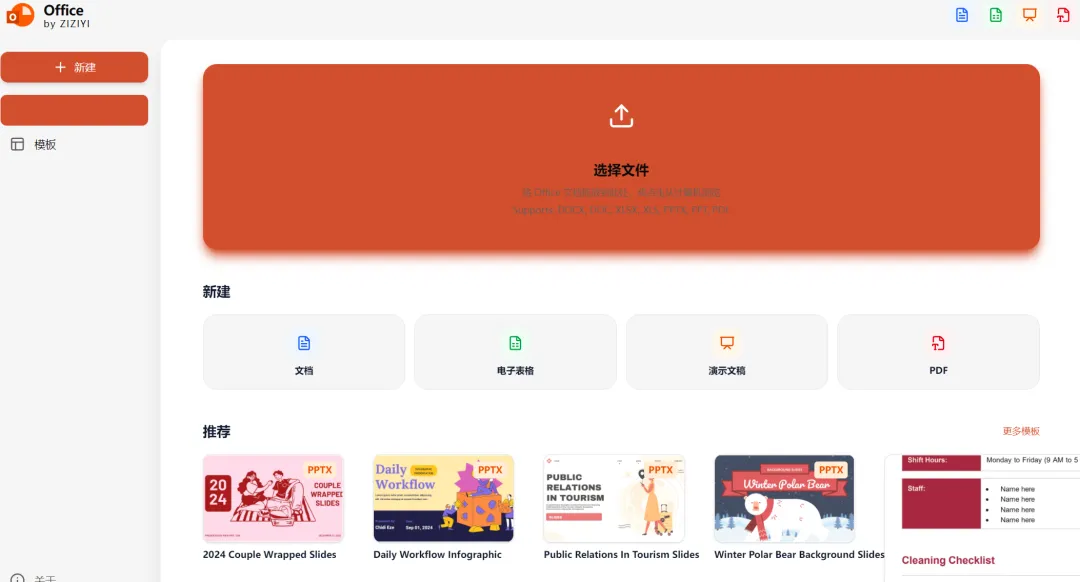Click the green spreadsheet icon in top bar
Screen dimensions: 1080x582
point(995,15)
